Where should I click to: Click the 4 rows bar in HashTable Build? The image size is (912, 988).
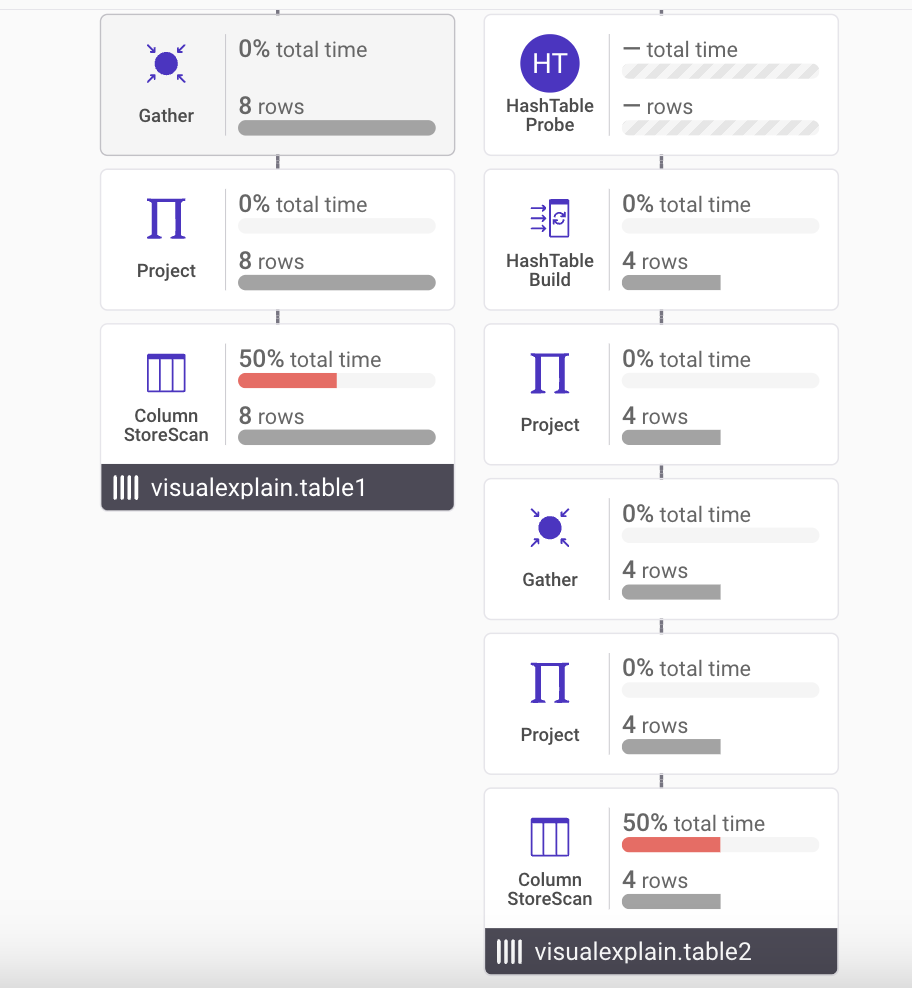(671, 283)
